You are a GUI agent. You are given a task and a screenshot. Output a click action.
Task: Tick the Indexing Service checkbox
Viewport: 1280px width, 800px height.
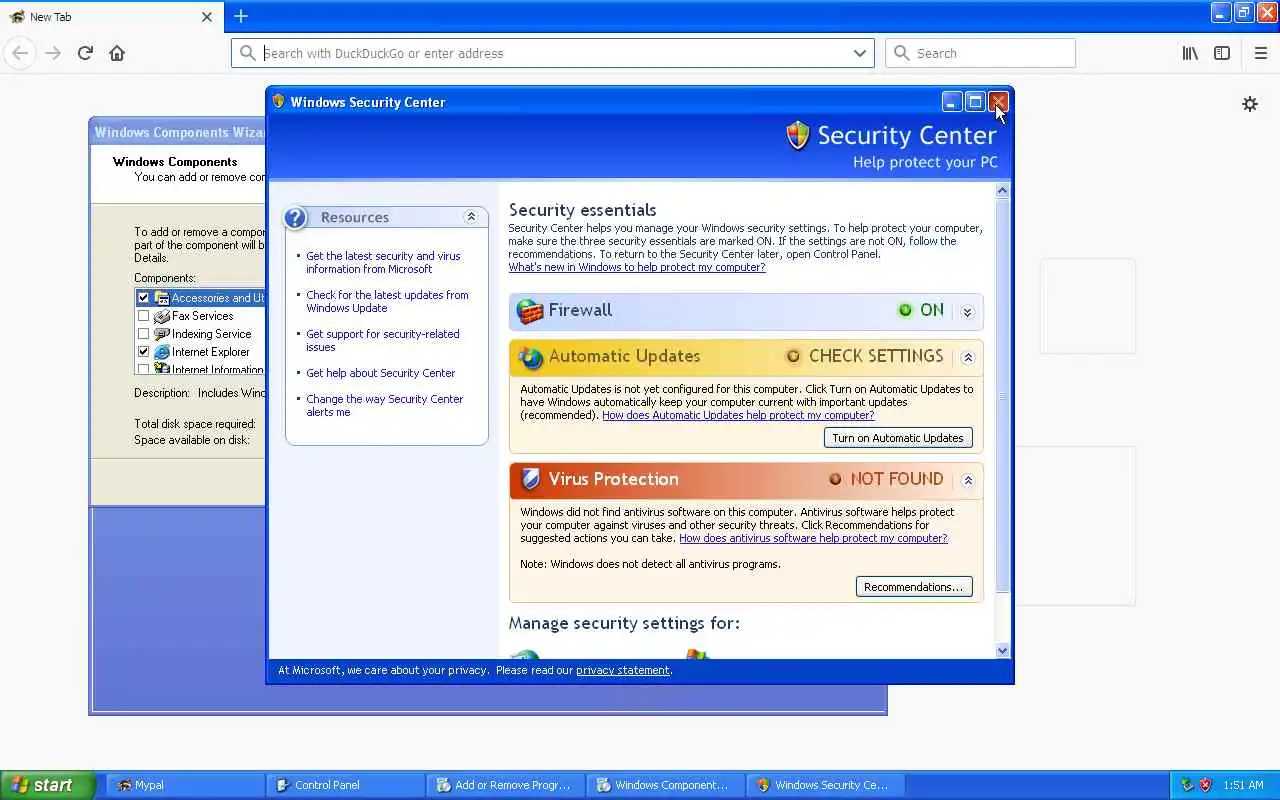[143, 334]
